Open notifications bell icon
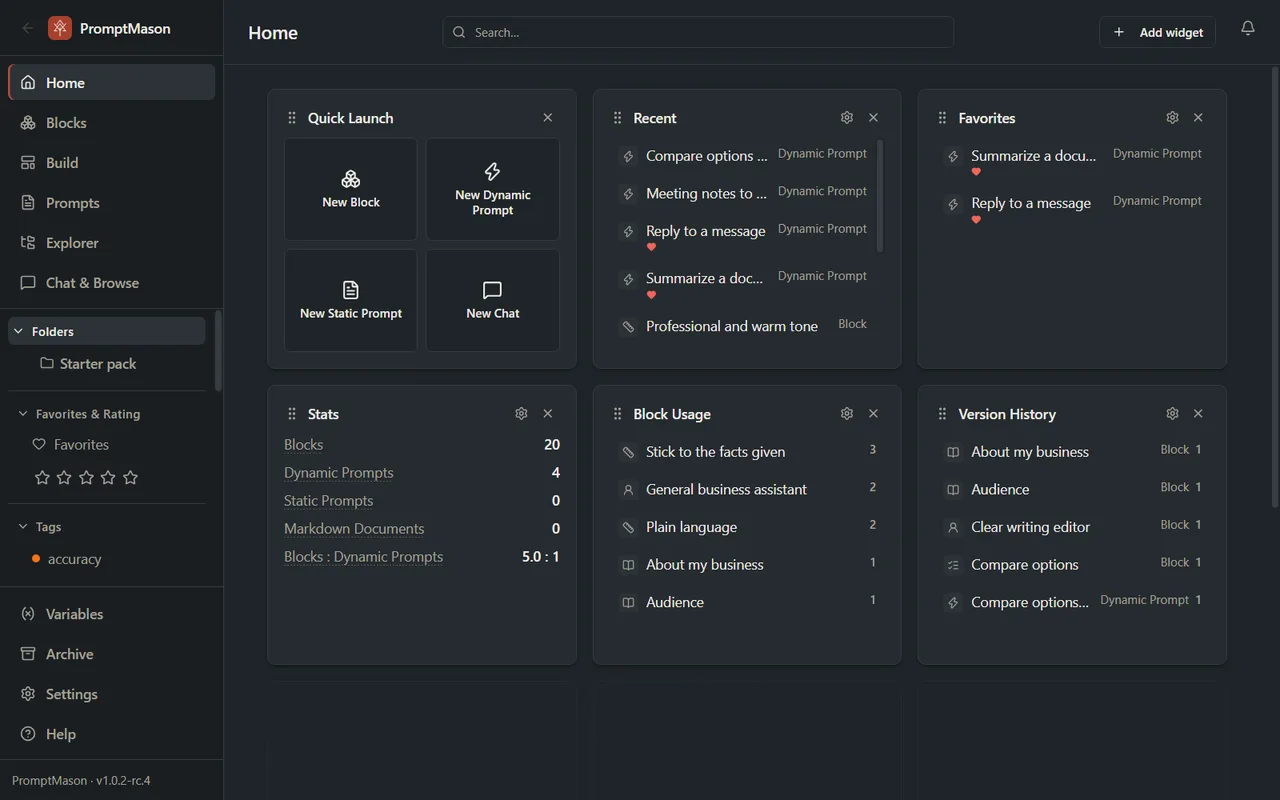Screen dimensions: 1280x800 [x=1247, y=29]
